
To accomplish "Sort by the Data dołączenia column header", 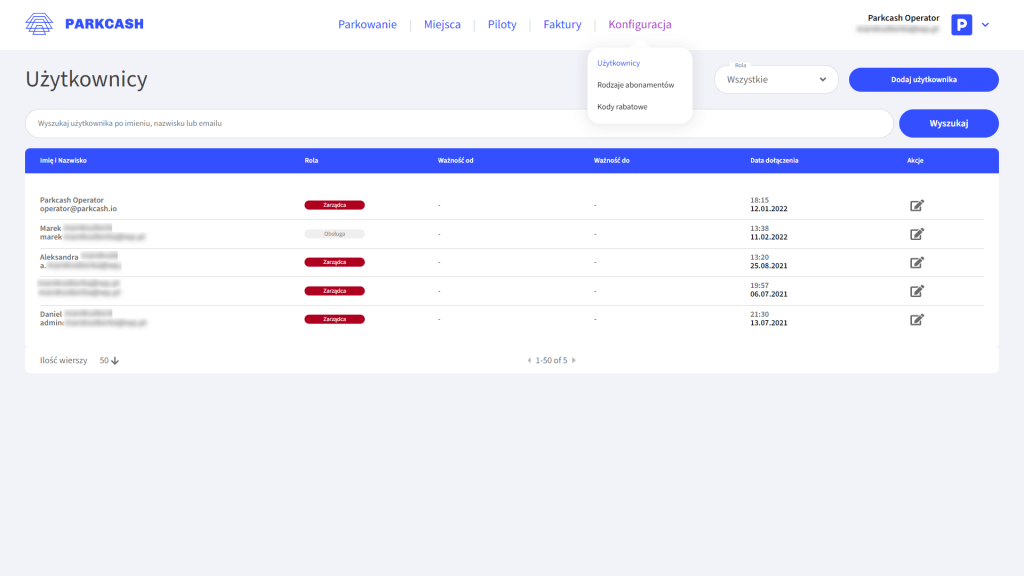I will (x=774, y=161).
